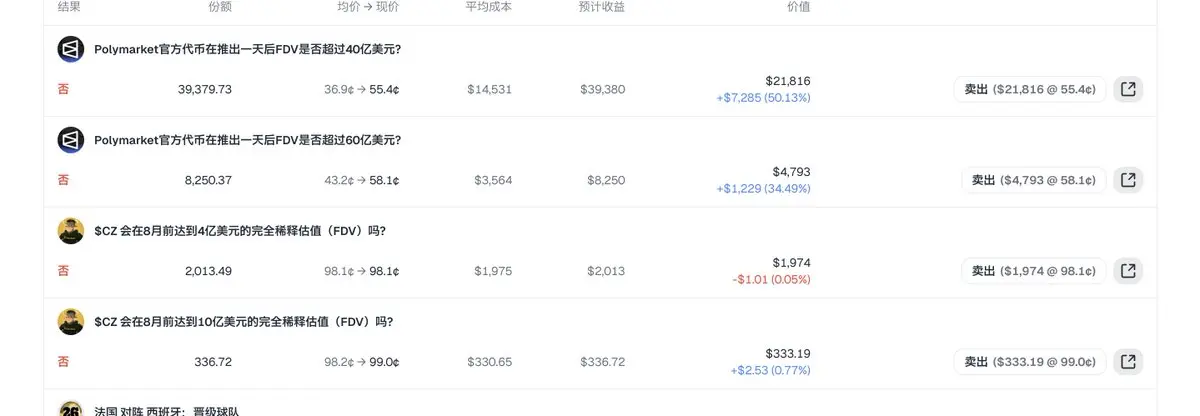Sort by 份额 column header
Image resolution: width=1200 pixels, height=416 pixels.
[x=220, y=7]
